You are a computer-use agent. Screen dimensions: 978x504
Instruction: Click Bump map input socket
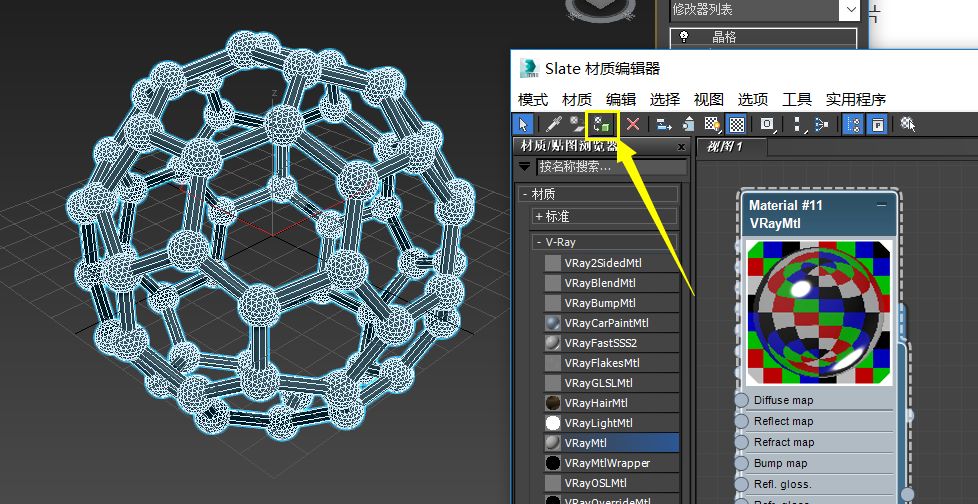[741, 463]
